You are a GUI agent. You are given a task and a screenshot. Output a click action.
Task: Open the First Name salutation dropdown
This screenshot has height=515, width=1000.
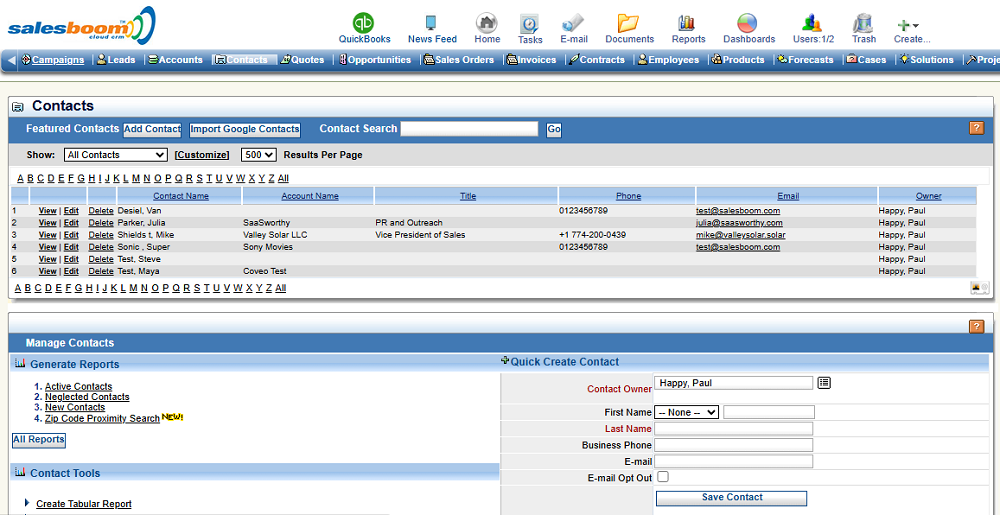pyautogui.click(x=687, y=412)
